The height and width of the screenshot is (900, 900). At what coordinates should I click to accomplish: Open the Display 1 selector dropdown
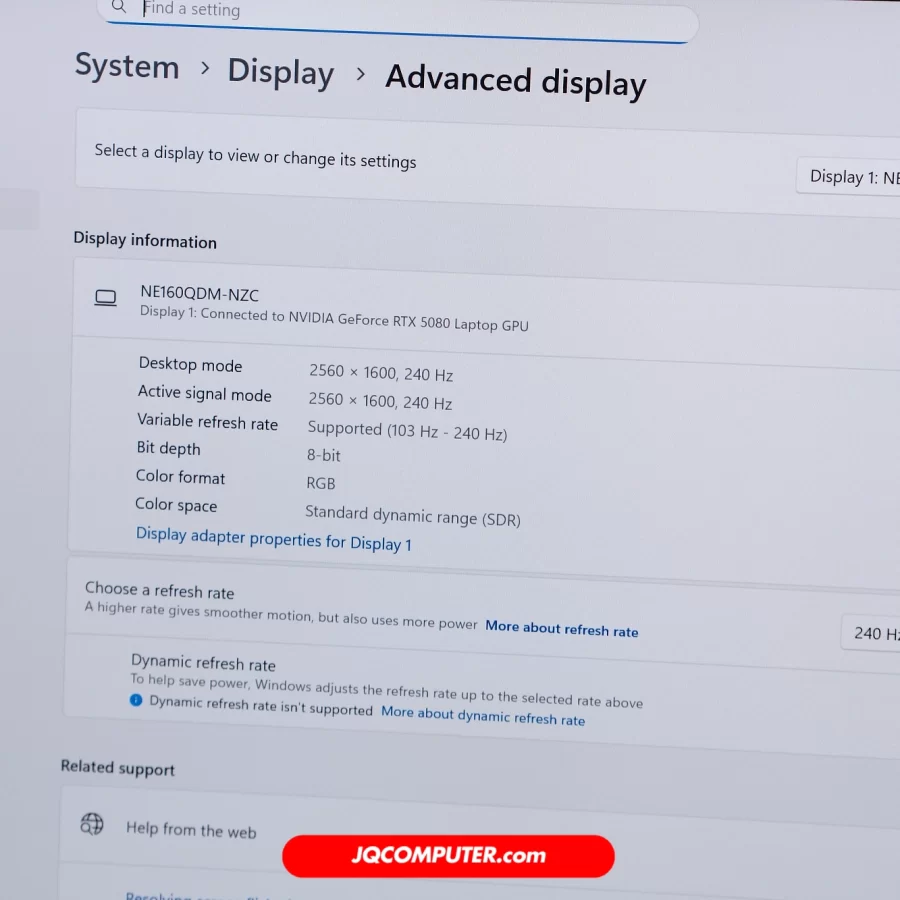(x=852, y=177)
